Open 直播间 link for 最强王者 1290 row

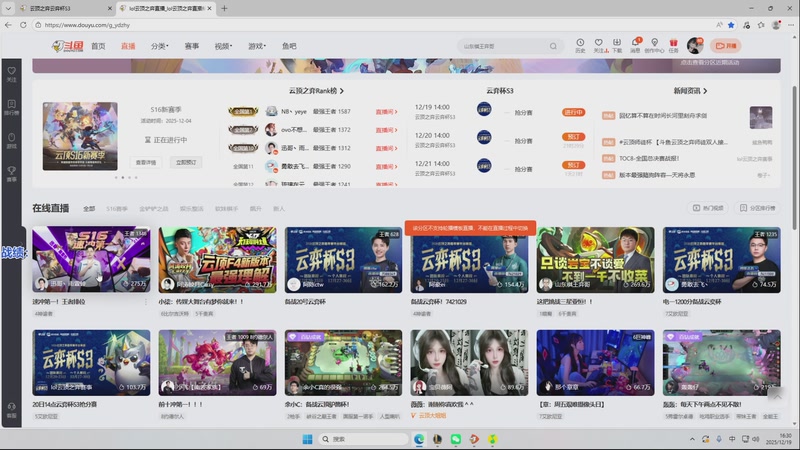386,167
